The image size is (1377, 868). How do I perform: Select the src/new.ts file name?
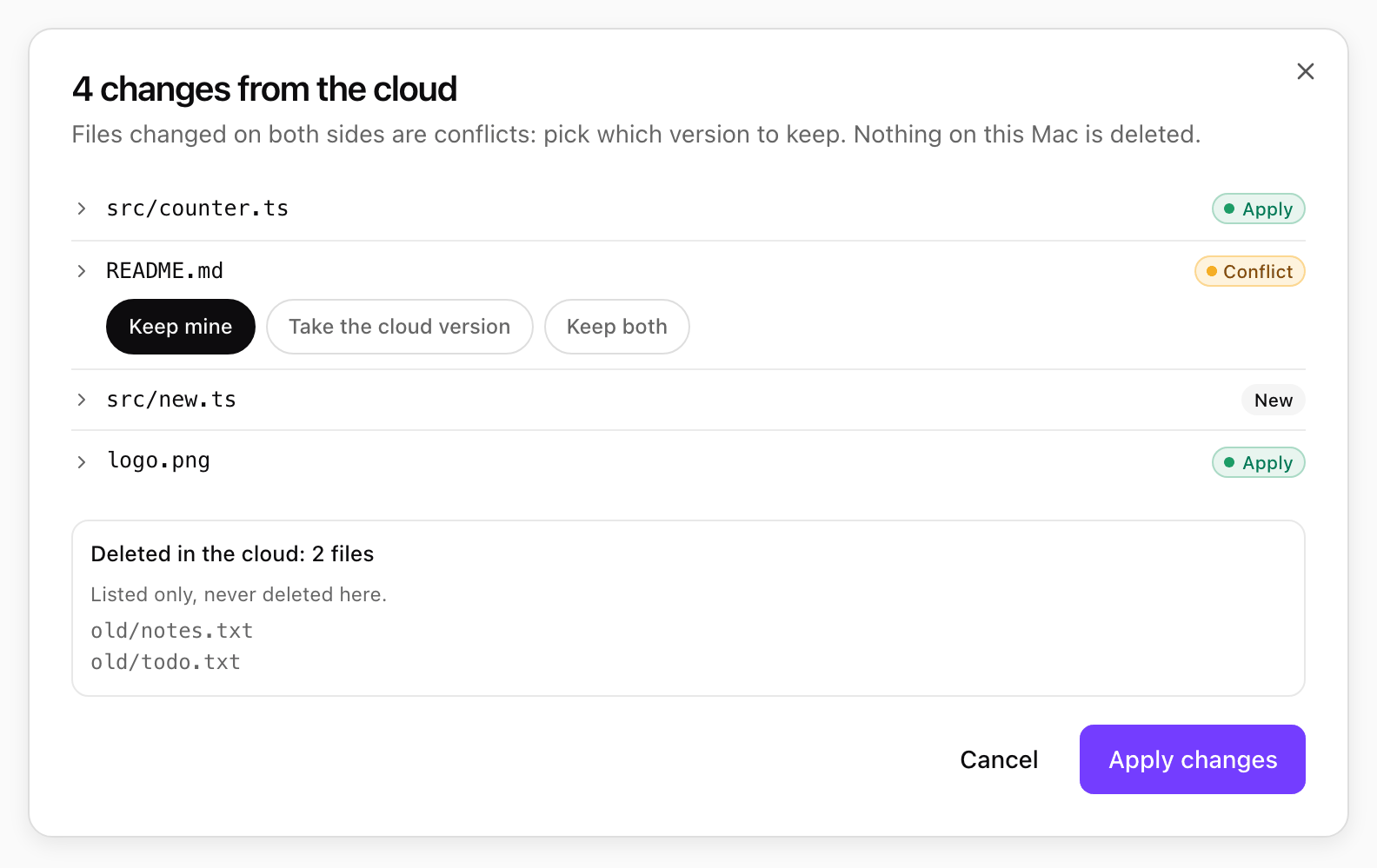coord(171,400)
